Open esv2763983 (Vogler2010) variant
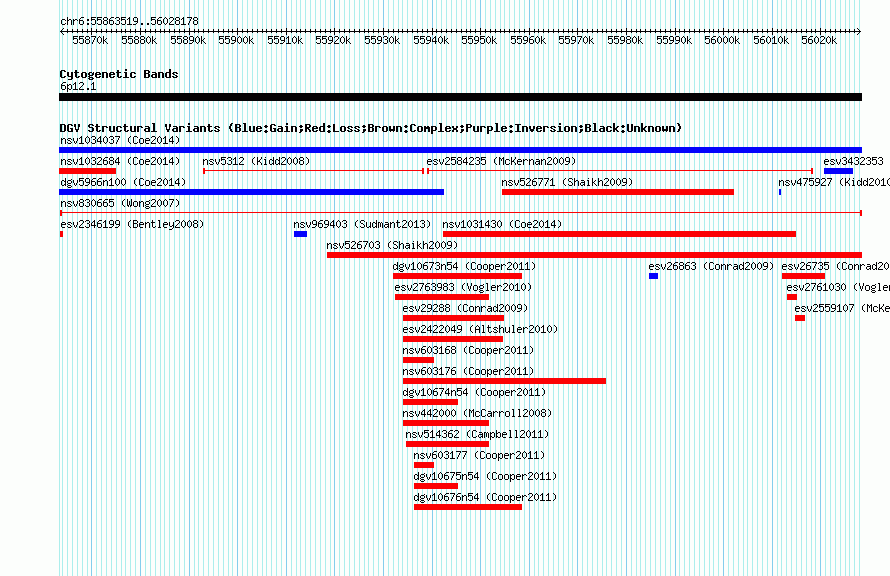Image resolution: width=890 pixels, height=576 pixels. [463, 287]
